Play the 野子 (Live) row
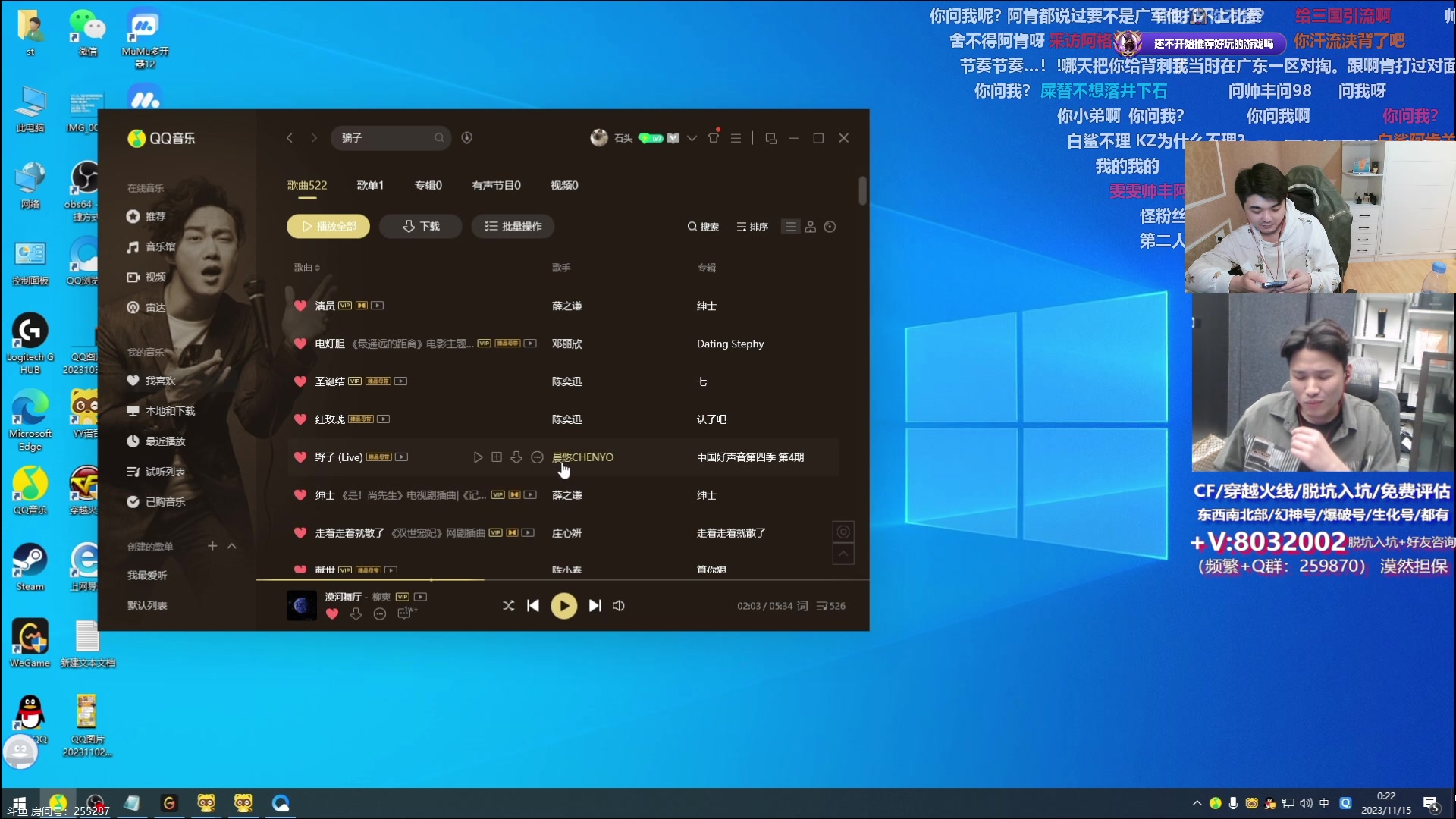 pos(478,457)
